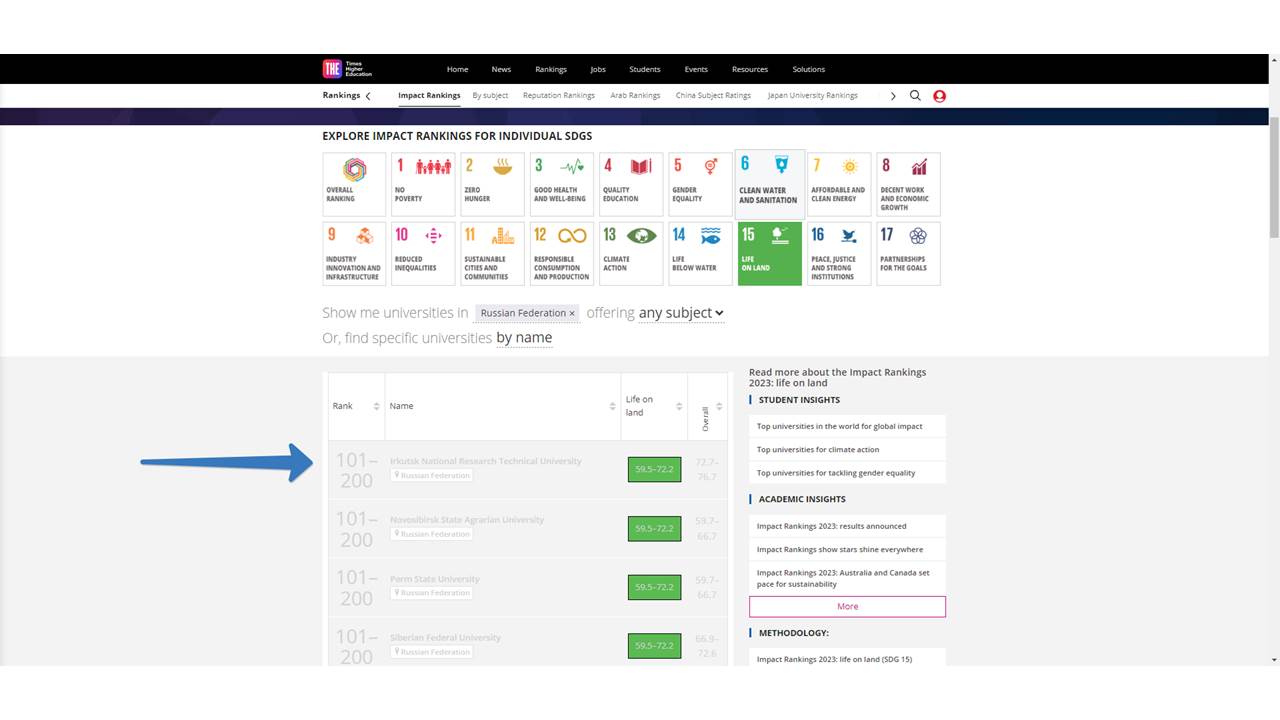Viewport: 1280px width, 720px height.
Task: Click Irkutsk score badge 59.5–72.2
Action: tap(654, 469)
